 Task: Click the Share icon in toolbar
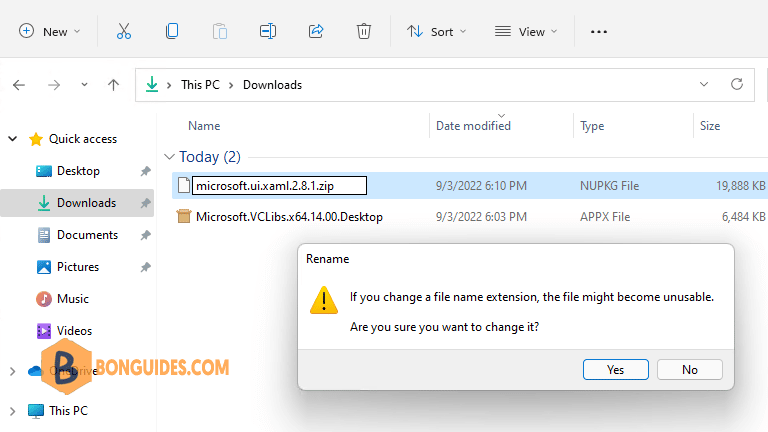coord(316,31)
